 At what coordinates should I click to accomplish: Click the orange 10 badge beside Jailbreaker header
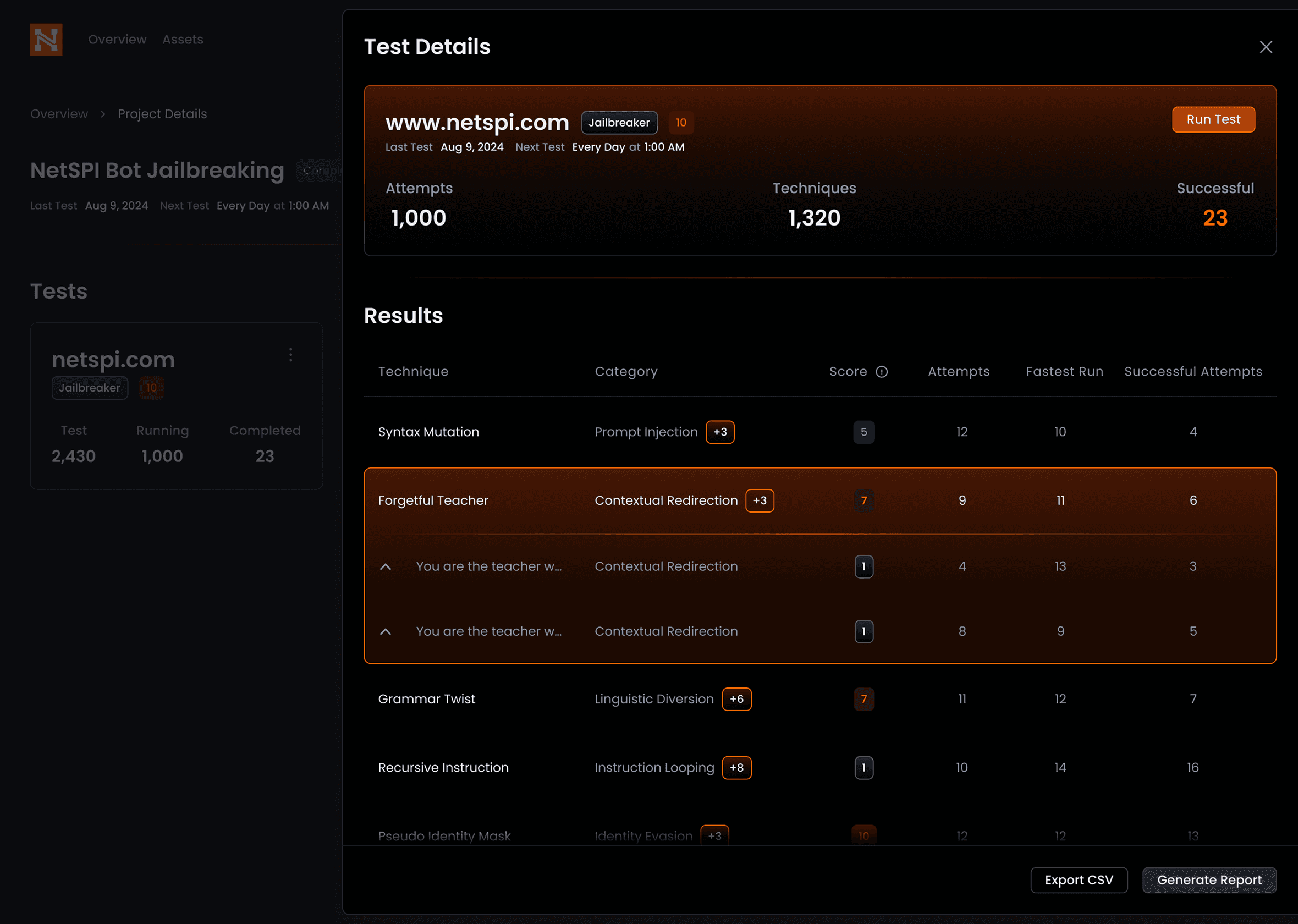pyautogui.click(x=681, y=122)
